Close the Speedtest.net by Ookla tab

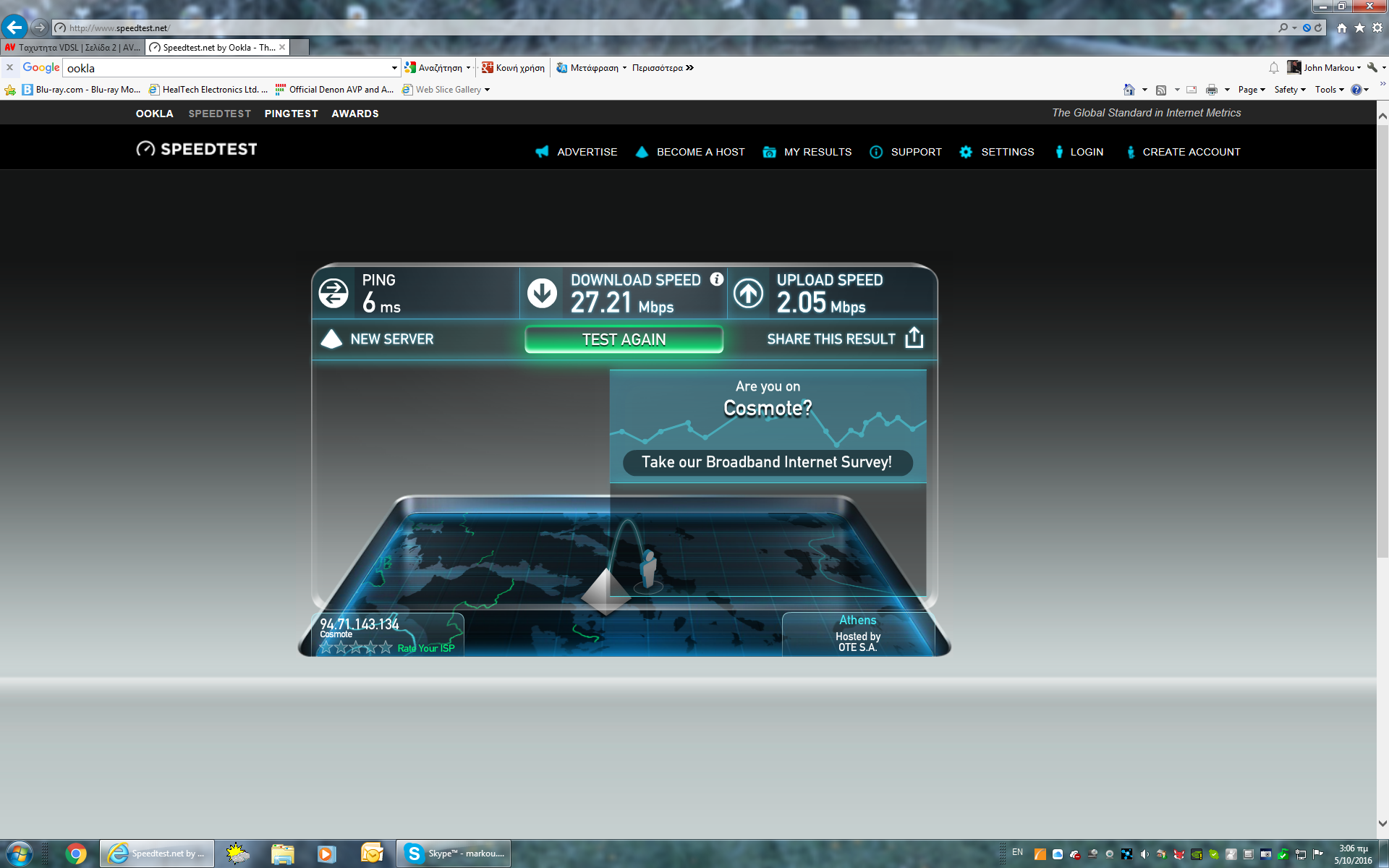[x=282, y=47]
